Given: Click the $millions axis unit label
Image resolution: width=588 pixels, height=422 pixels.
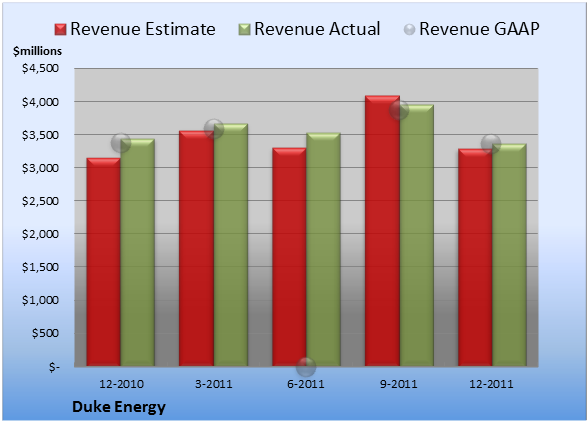Looking at the screenshot, I should tap(37, 51).
